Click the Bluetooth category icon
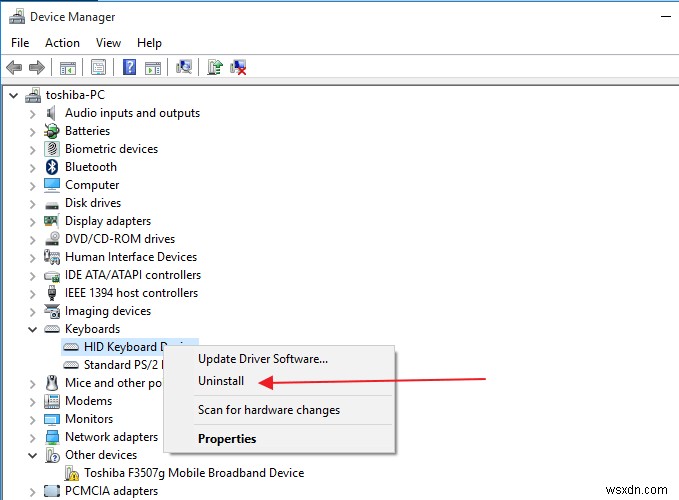The image size is (679, 500). point(52,167)
